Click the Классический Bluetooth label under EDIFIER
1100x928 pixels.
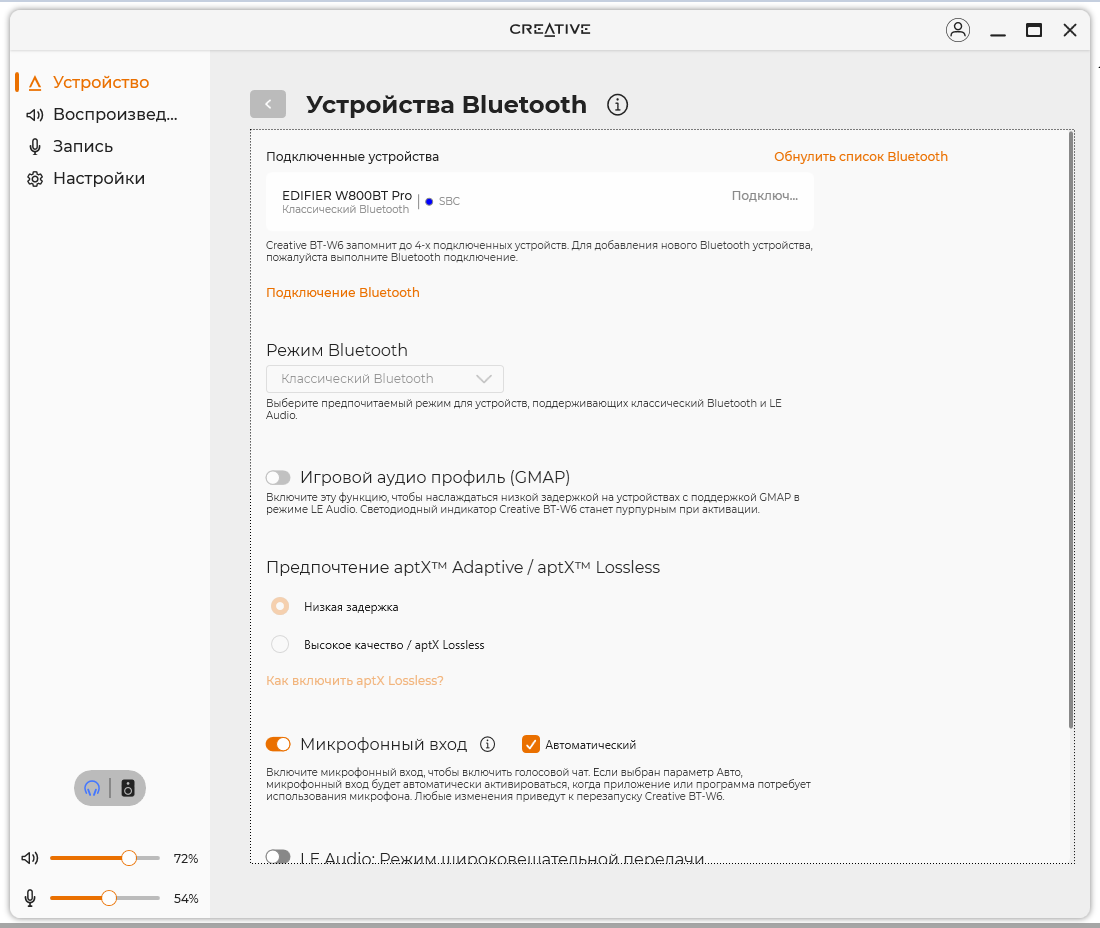point(345,210)
